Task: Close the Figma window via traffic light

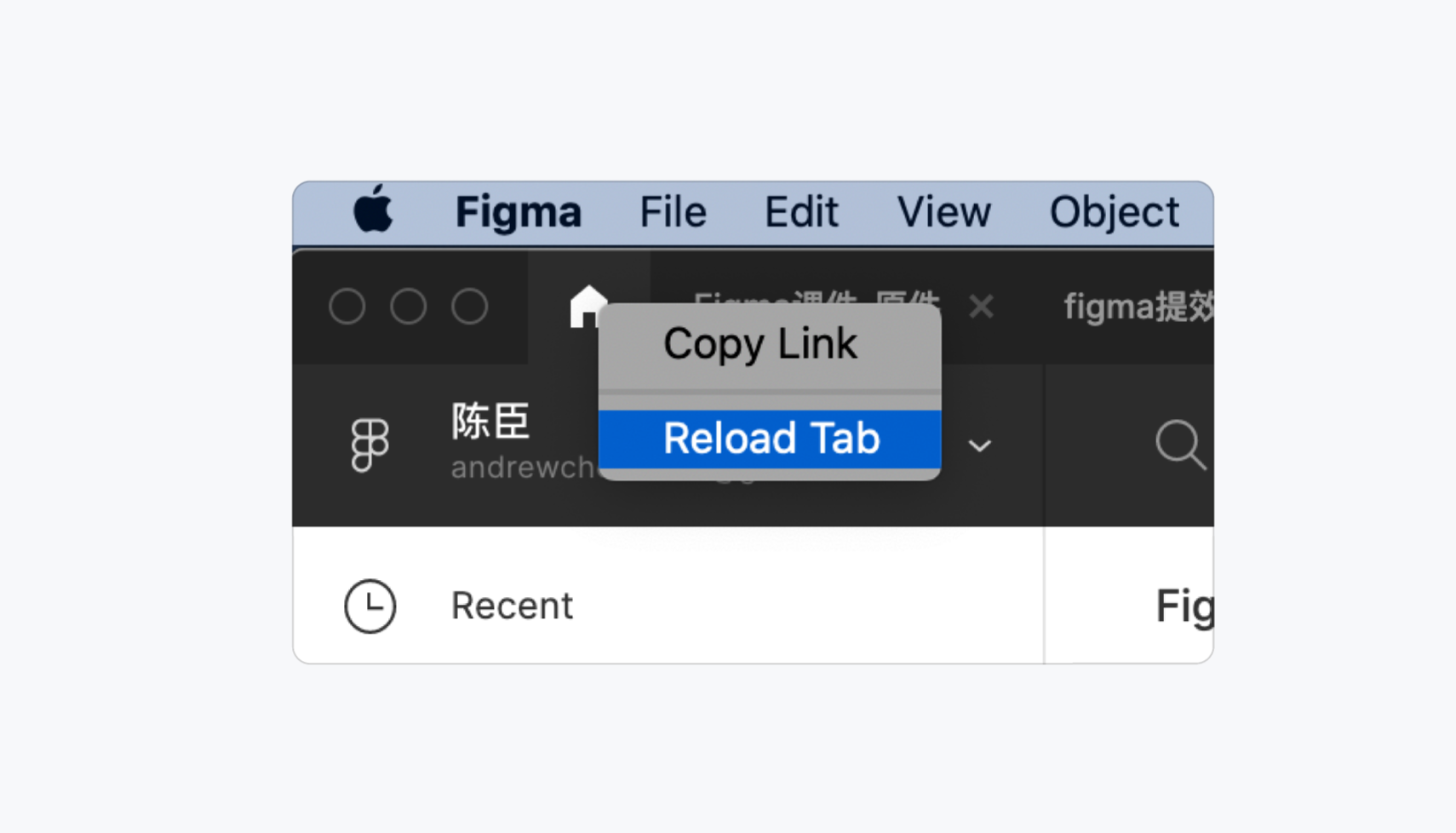Action: [347, 307]
